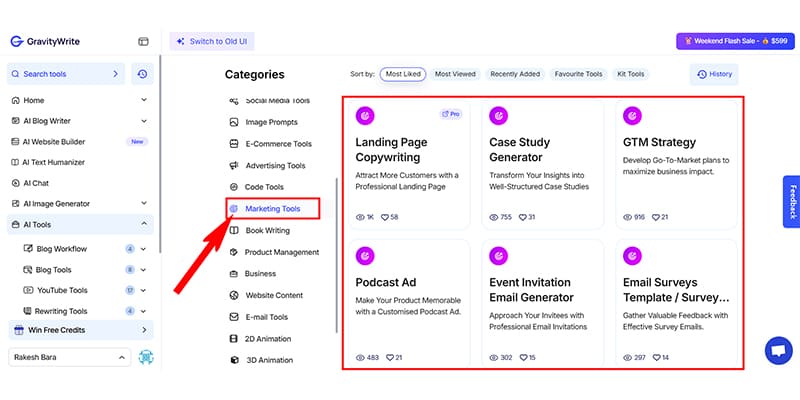
Task: Collapse the AI Tools section chevron
Action: (144, 224)
